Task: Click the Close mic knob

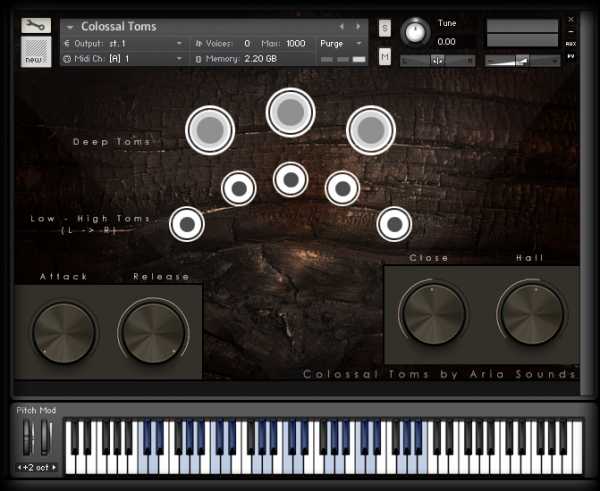Action: (x=434, y=313)
